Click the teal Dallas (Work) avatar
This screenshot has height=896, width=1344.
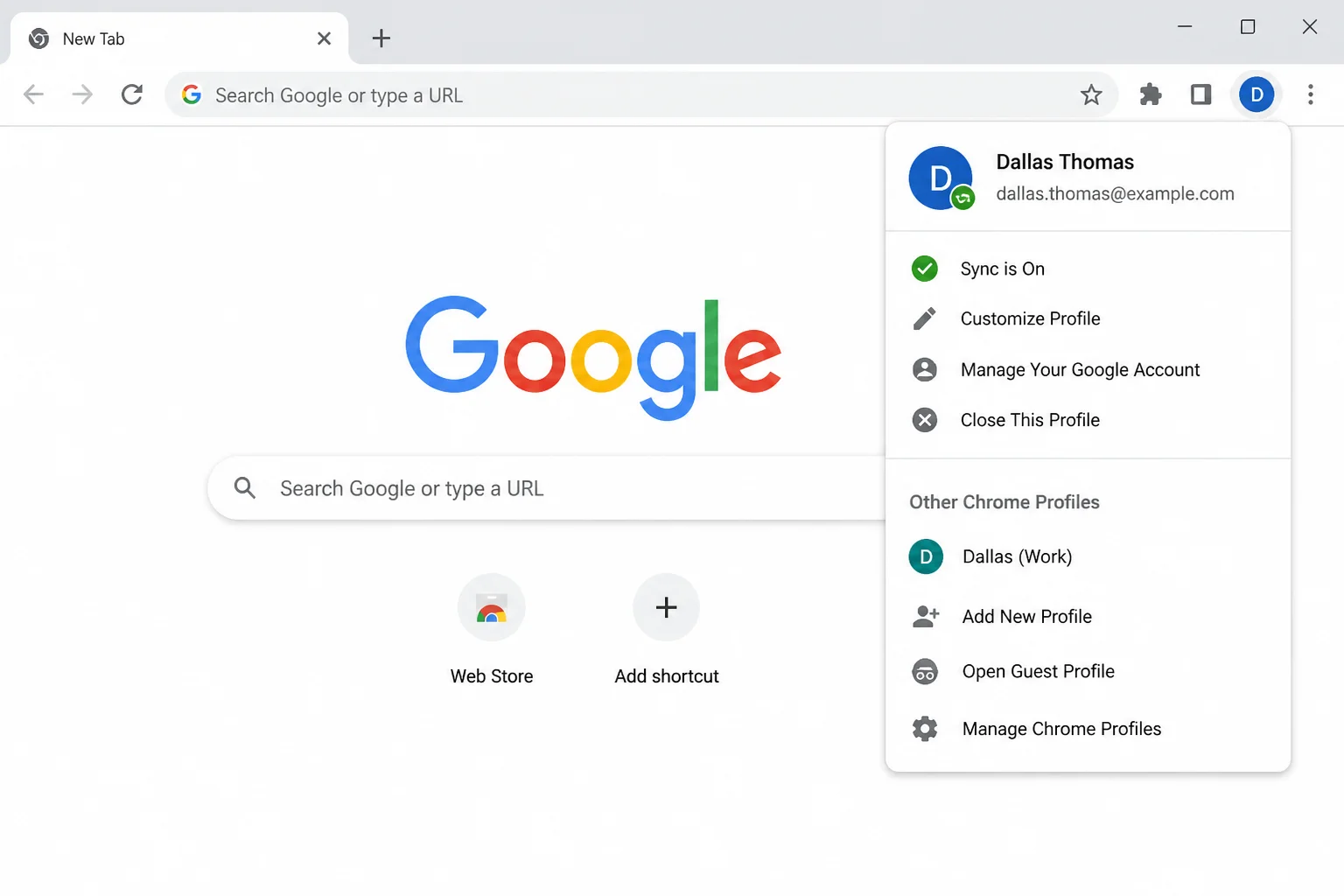[x=926, y=556]
